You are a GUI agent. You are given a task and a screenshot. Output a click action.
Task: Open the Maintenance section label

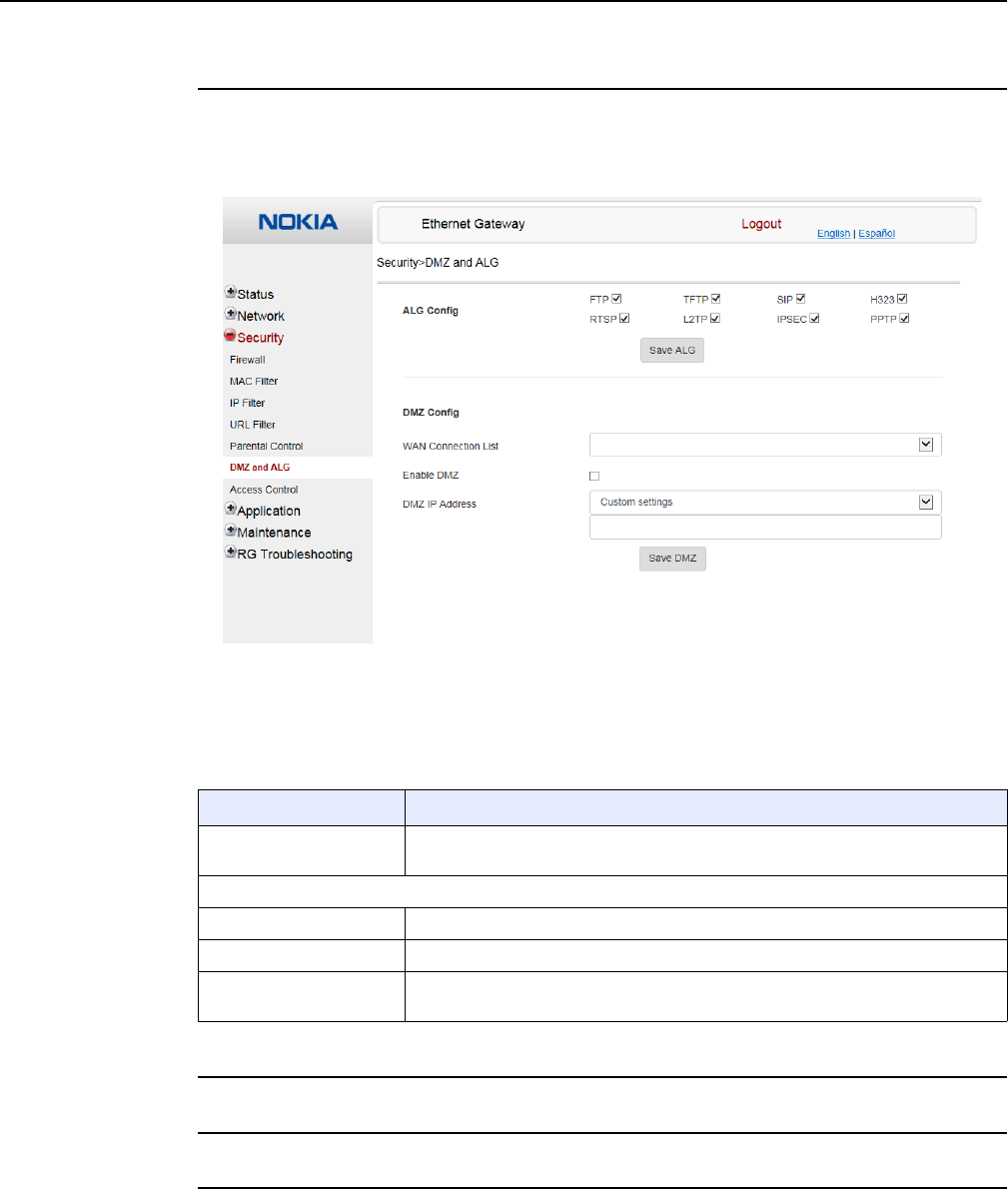(x=274, y=533)
